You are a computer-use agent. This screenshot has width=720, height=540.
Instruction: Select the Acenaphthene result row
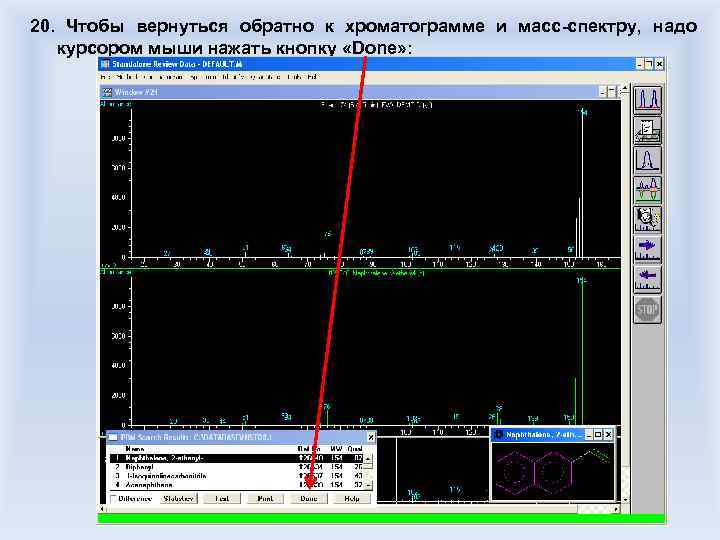(236, 484)
